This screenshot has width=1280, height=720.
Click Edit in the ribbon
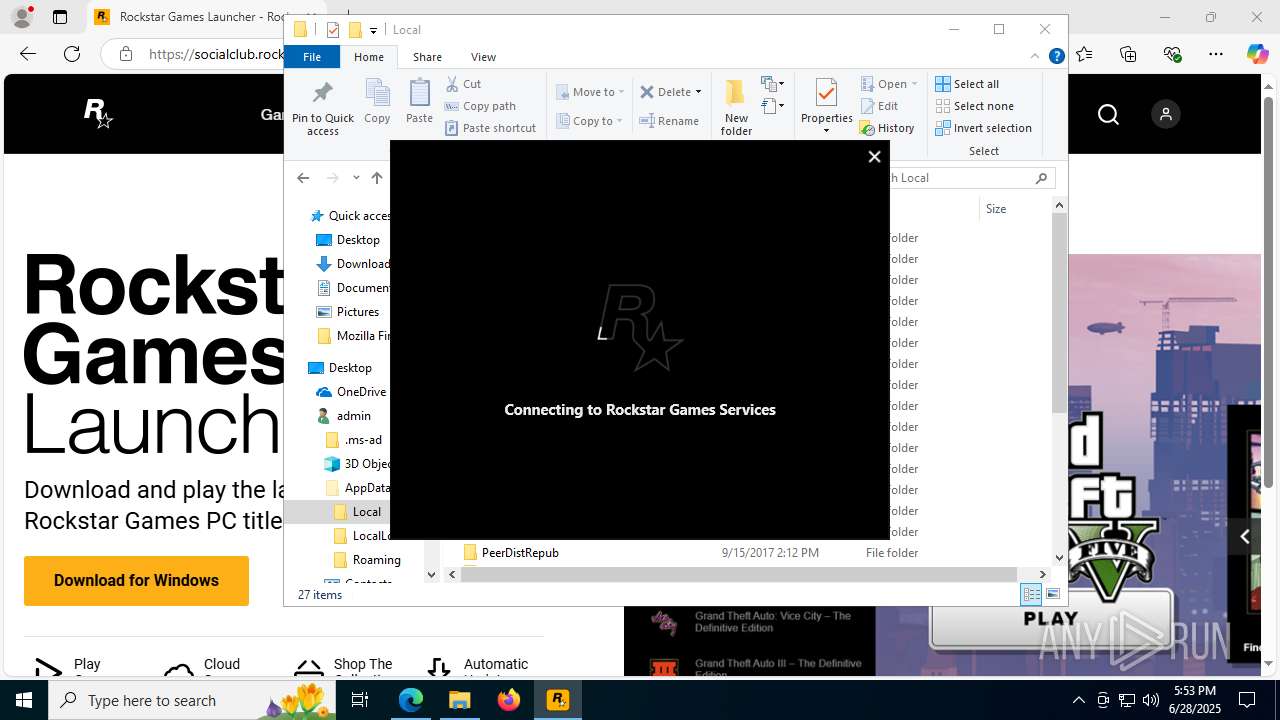[x=879, y=106]
